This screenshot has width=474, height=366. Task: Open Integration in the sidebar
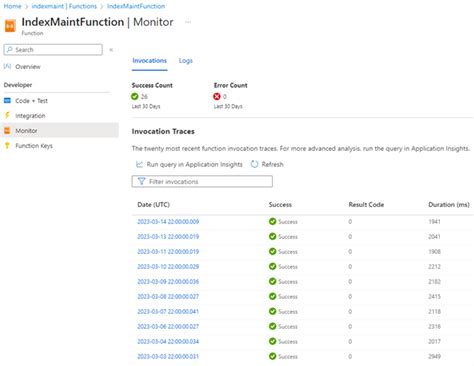tap(30, 116)
